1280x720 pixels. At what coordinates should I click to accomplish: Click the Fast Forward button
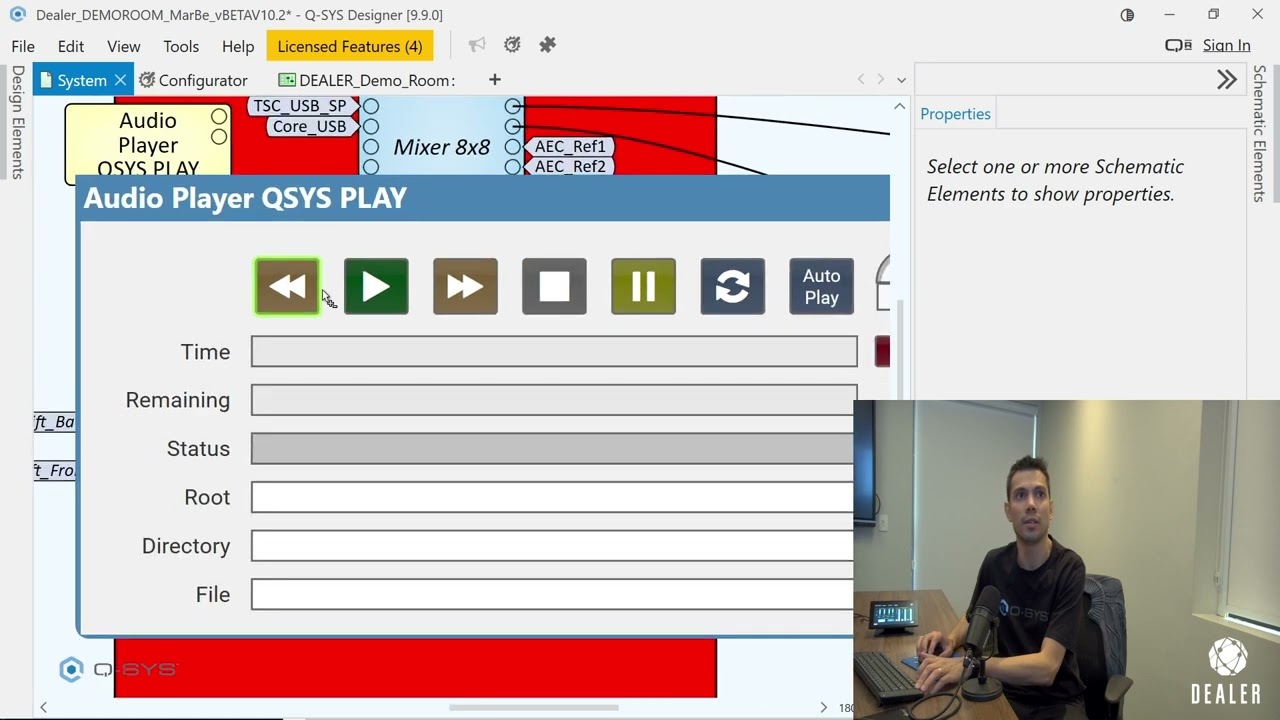[465, 287]
